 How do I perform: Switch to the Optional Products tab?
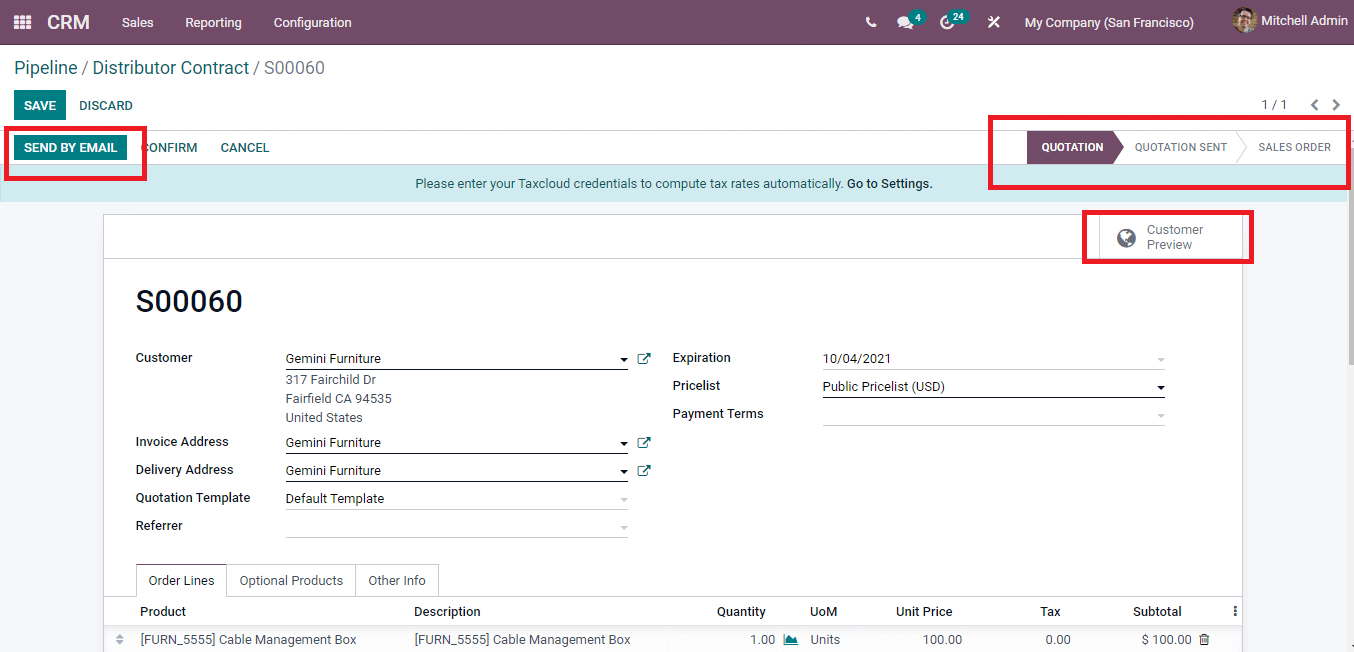pos(291,580)
